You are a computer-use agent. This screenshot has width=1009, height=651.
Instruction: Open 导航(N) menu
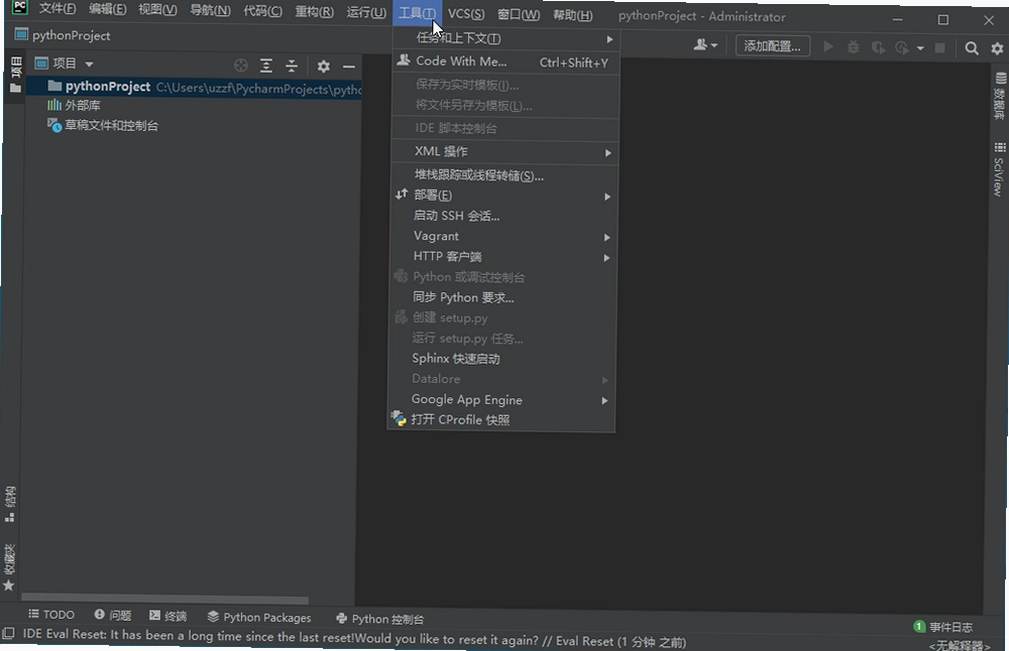[210, 10]
